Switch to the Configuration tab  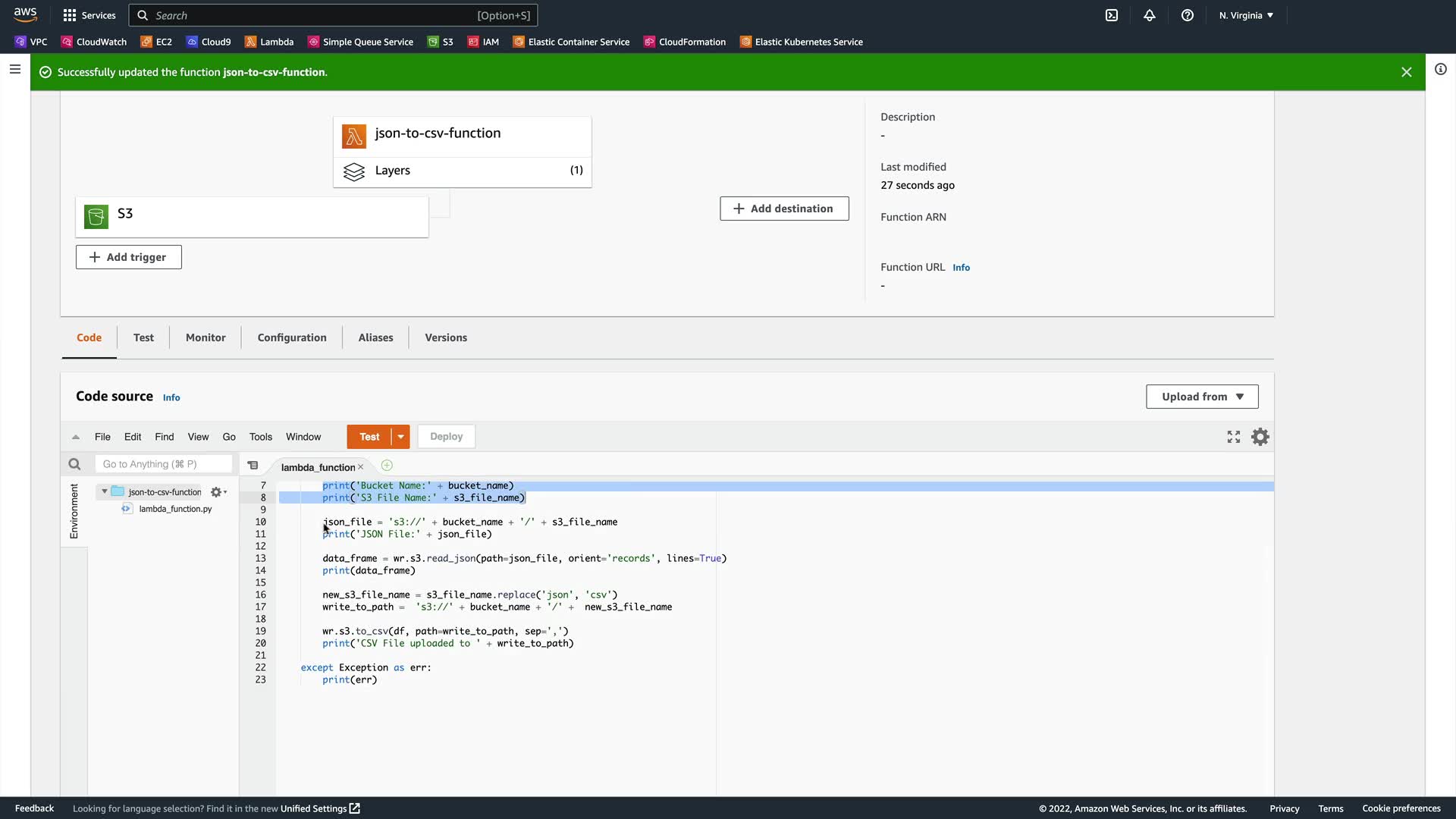point(292,337)
